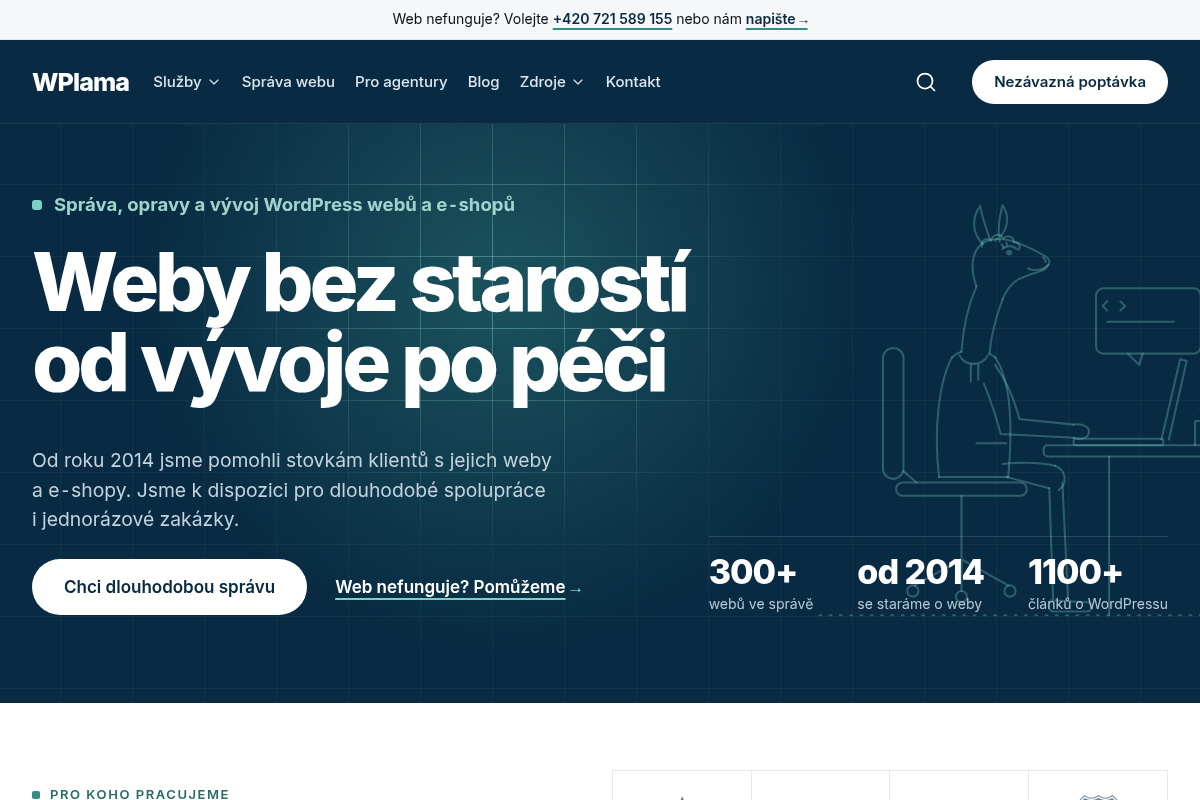Select the 1100+ článků o WordPressu stat
Image resolution: width=1200 pixels, height=800 pixels.
point(1098,583)
